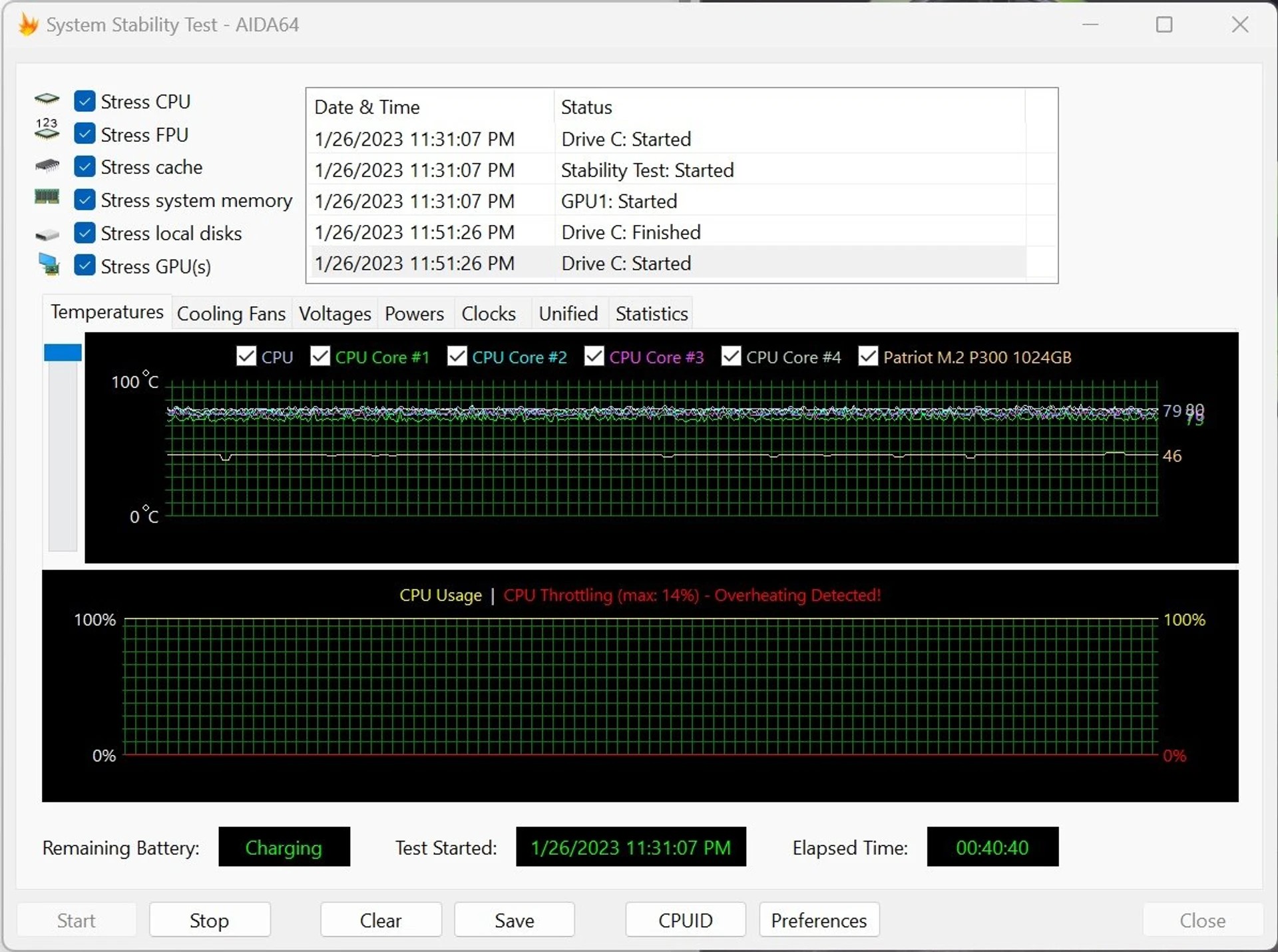Click the disk drive icon beside local disks
The width and height of the screenshot is (1278, 952).
click(47, 235)
